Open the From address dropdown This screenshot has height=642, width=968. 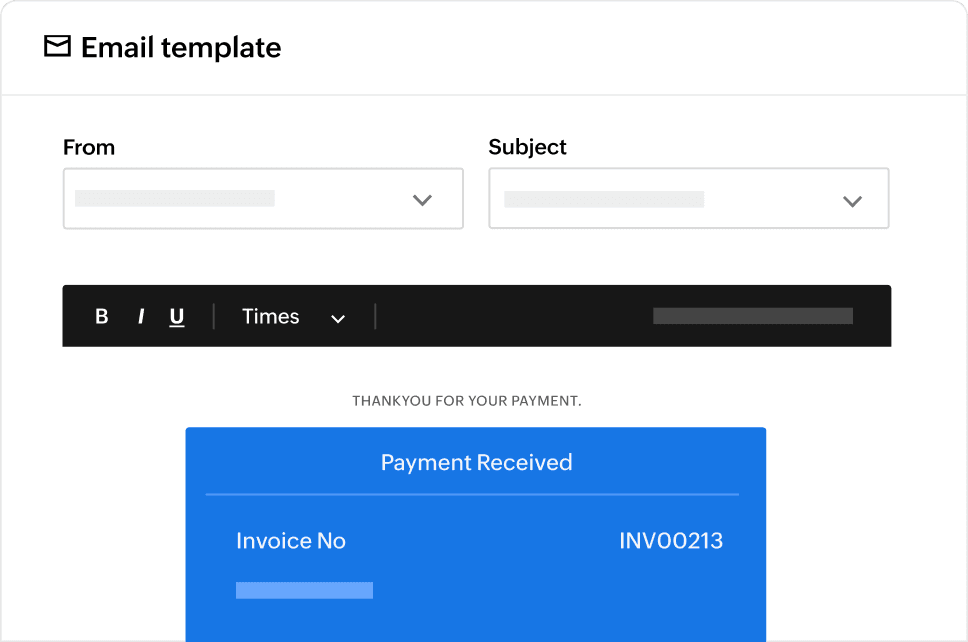(x=421, y=199)
